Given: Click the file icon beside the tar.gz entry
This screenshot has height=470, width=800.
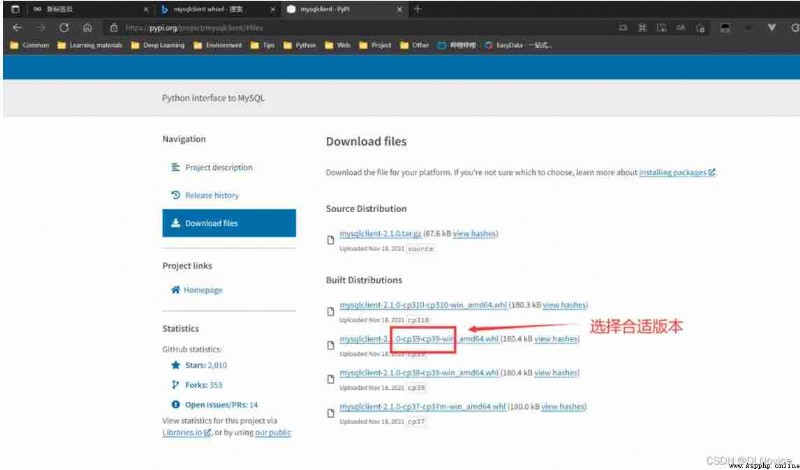Looking at the screenshot, I should tap(331, 240).
